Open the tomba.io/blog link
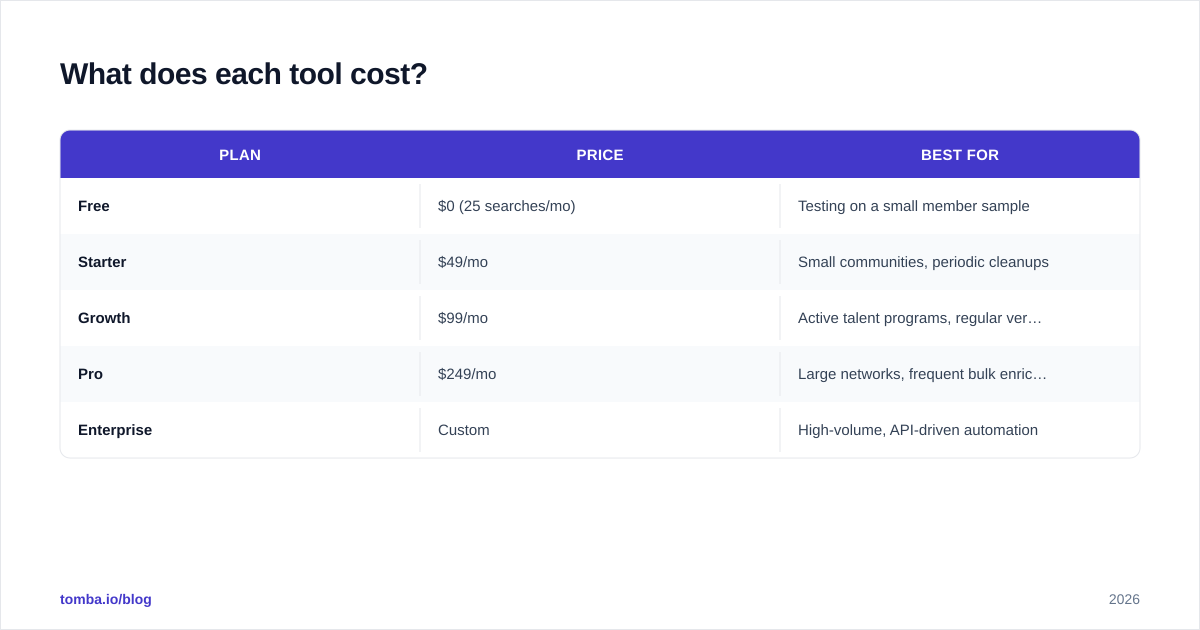The image size is (1200, 630). (106, 599)
